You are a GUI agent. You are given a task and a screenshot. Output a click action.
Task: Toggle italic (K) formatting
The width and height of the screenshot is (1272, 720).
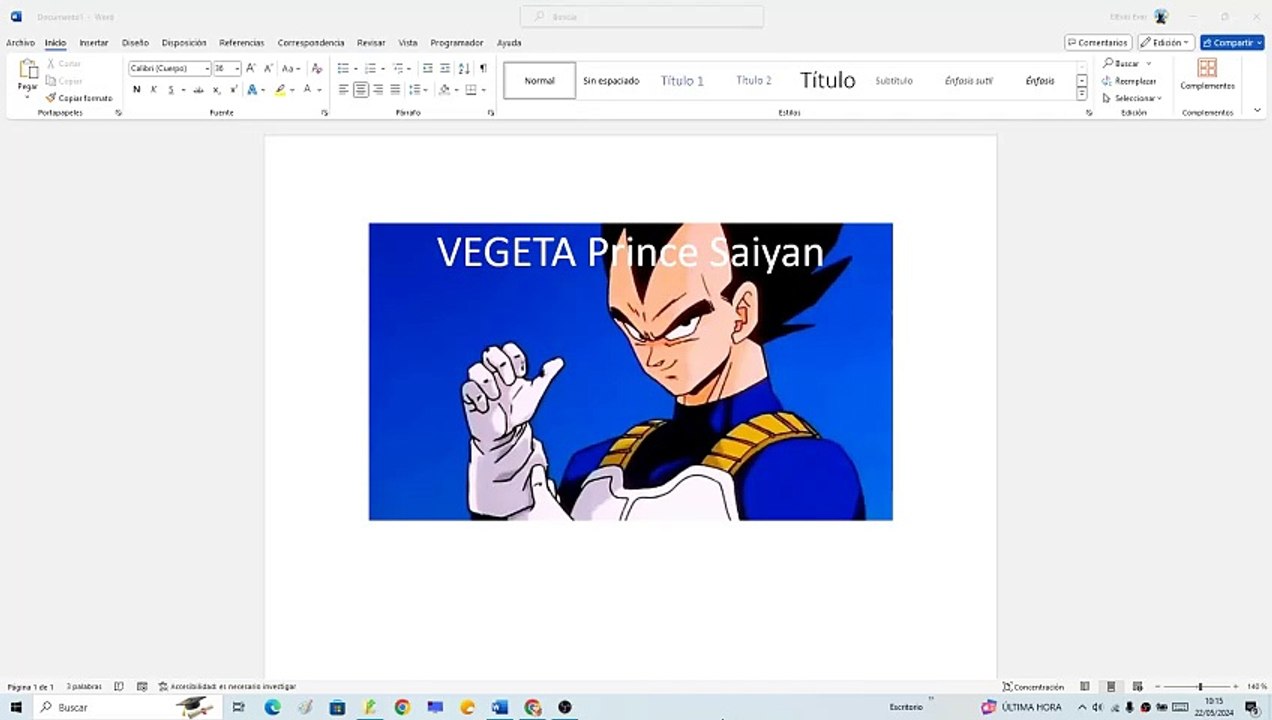(154, 90)
